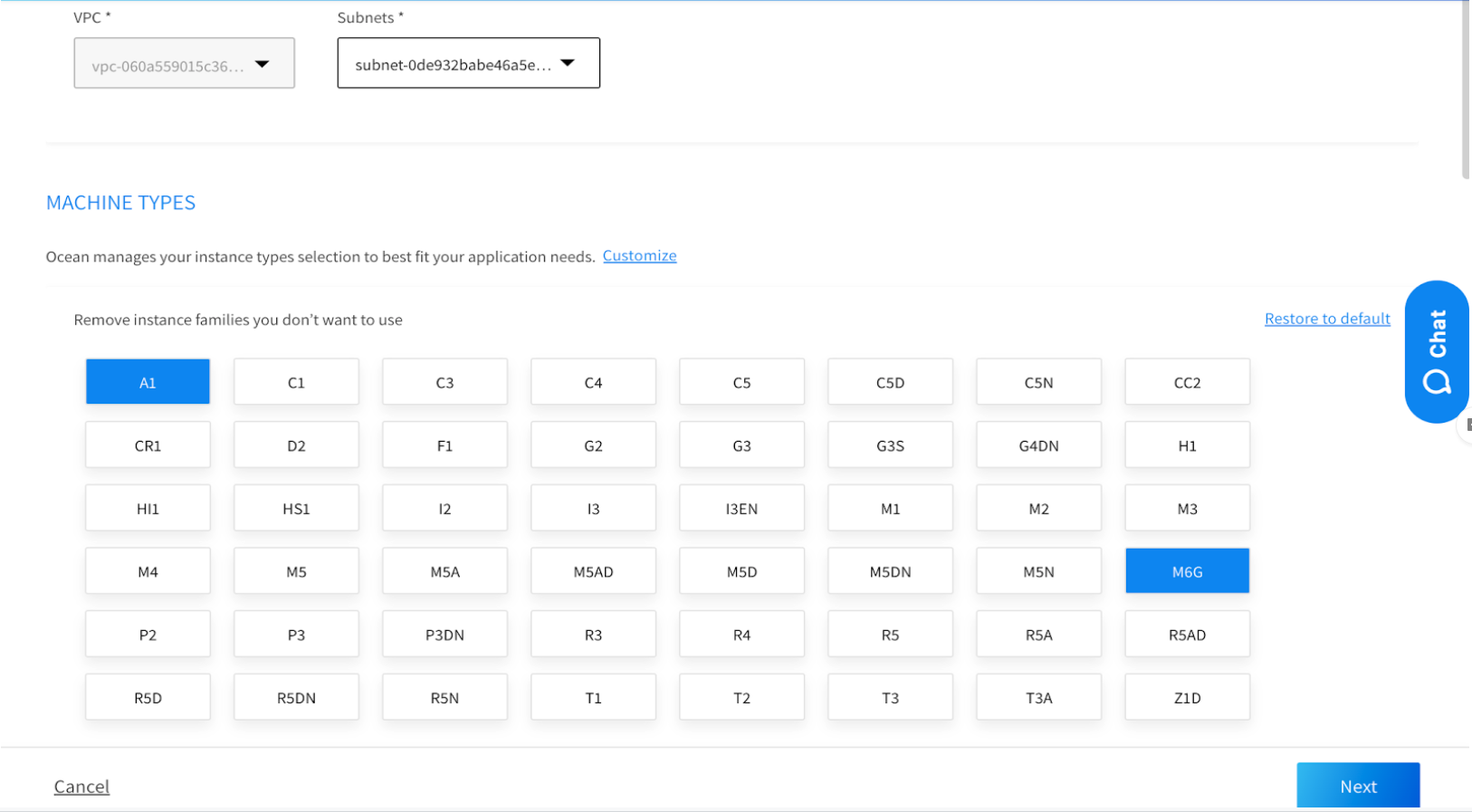The image size is (1472, 812).
Task: Click the Cancel link
Action: pos(81,787)
